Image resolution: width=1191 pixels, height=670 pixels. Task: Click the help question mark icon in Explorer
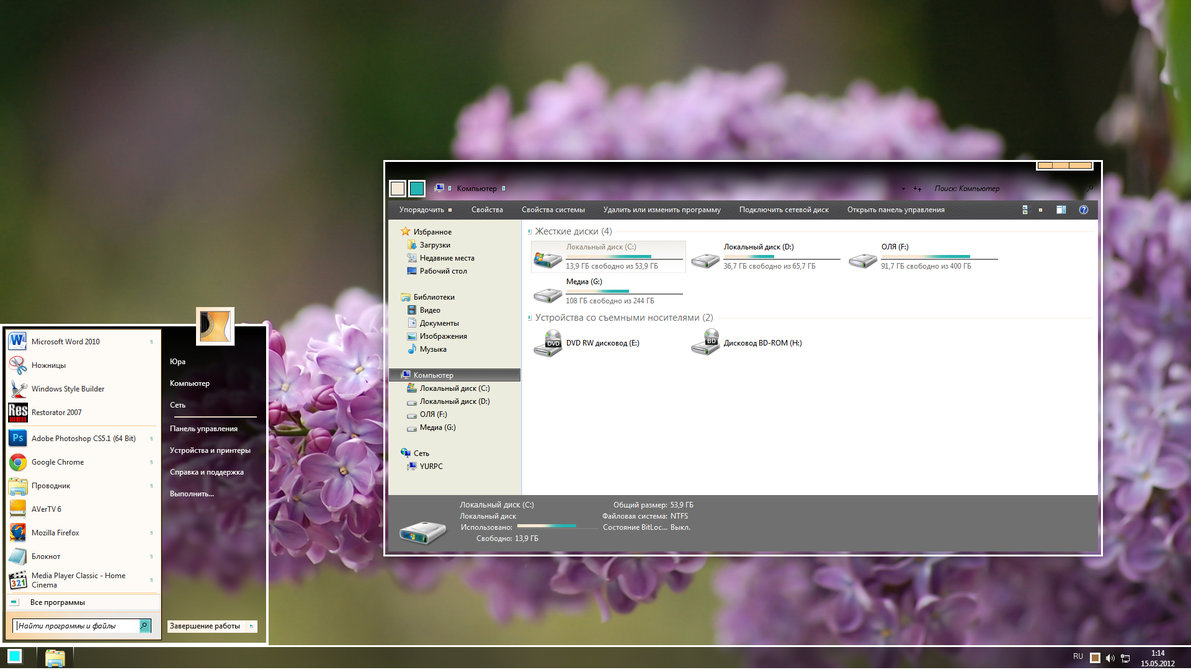(x=1083, y=210)
